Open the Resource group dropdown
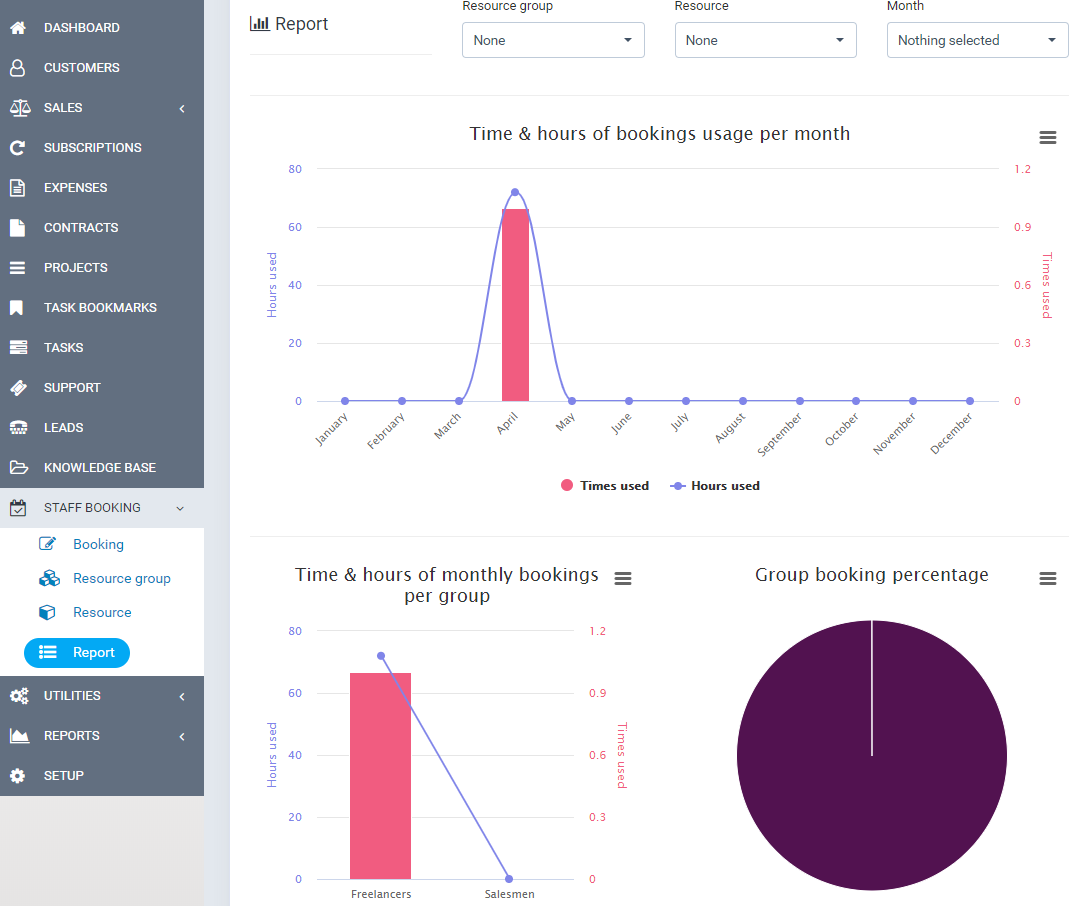The image size is (1085, 906). point(553,40)
